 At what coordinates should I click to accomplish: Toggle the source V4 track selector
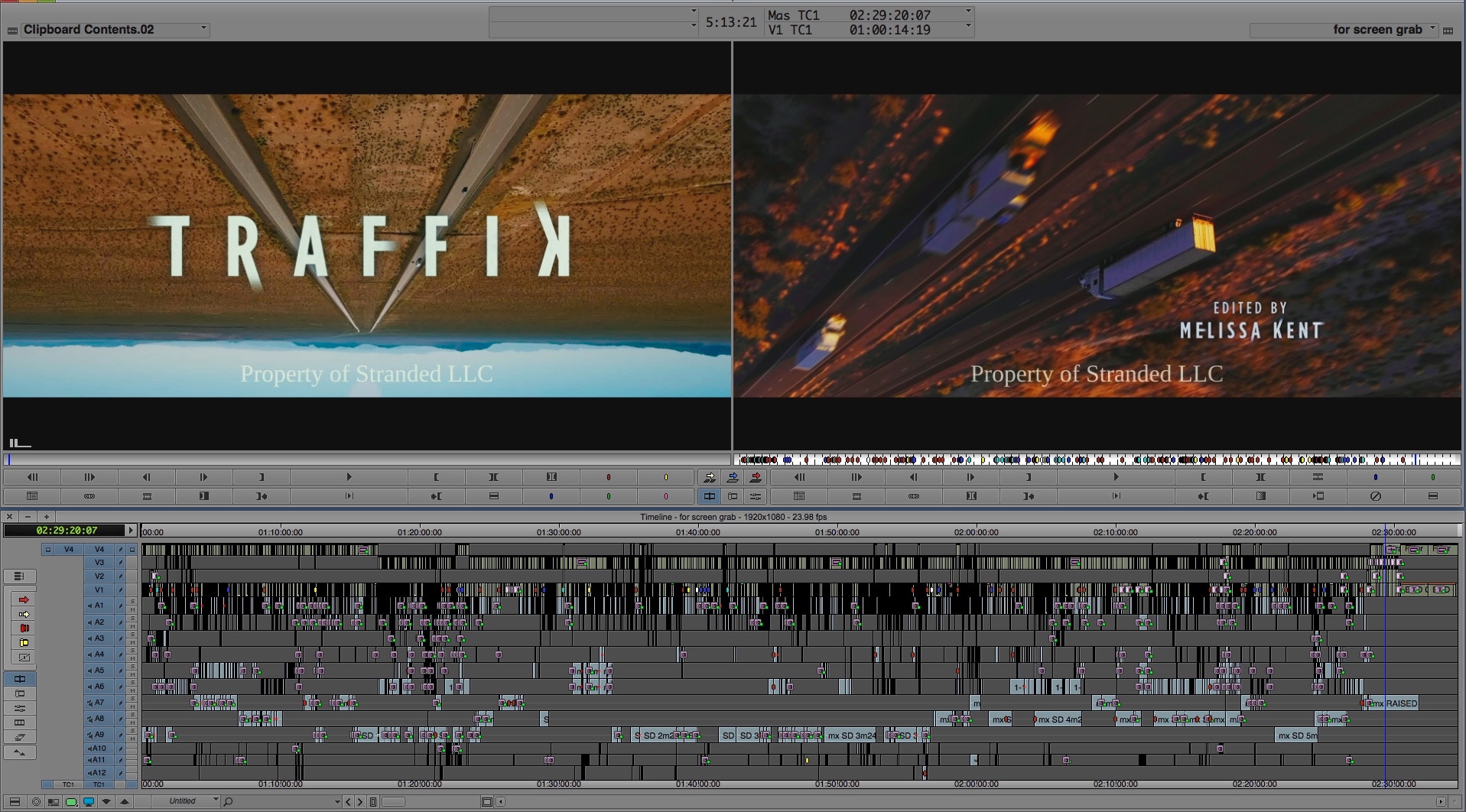(69, 549)
